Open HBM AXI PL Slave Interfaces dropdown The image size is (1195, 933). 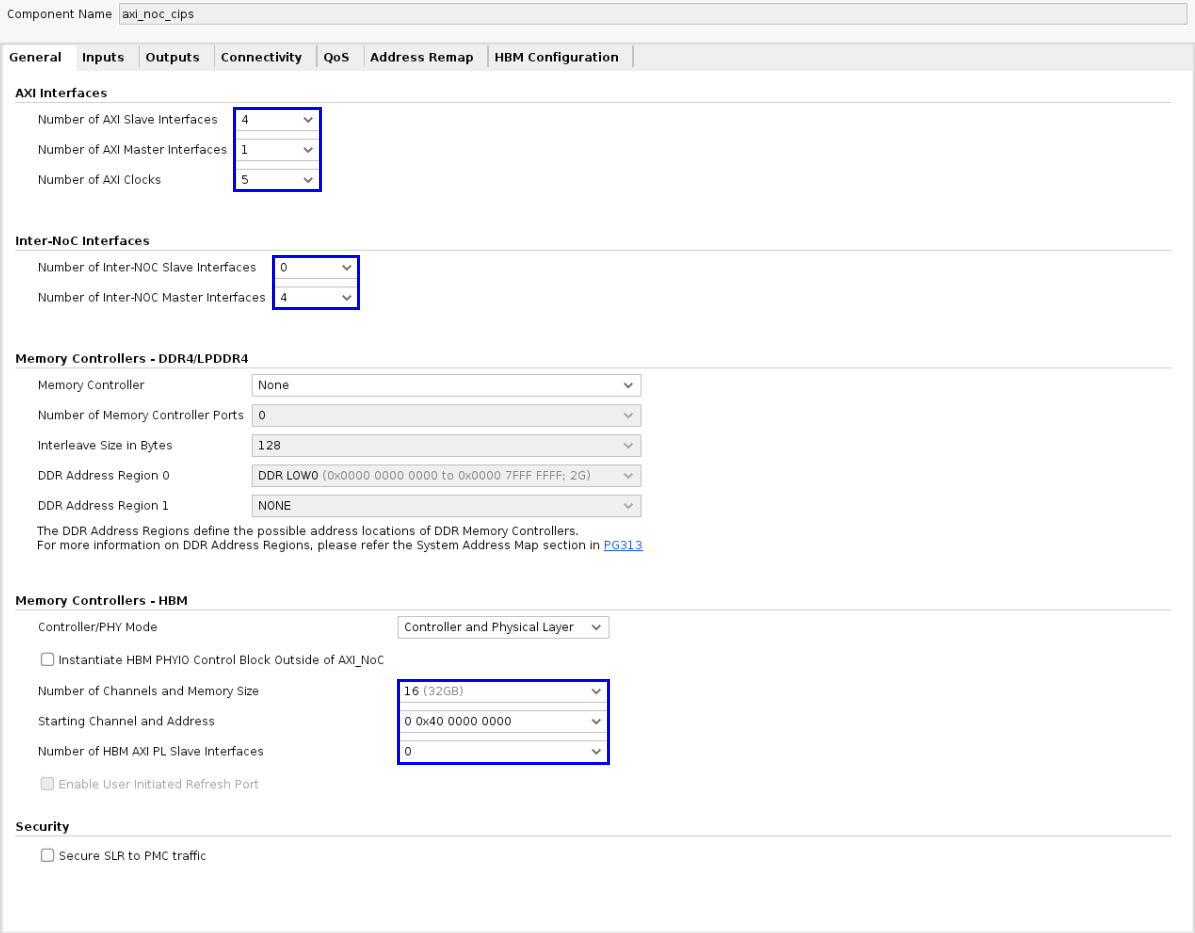point(503,752)
